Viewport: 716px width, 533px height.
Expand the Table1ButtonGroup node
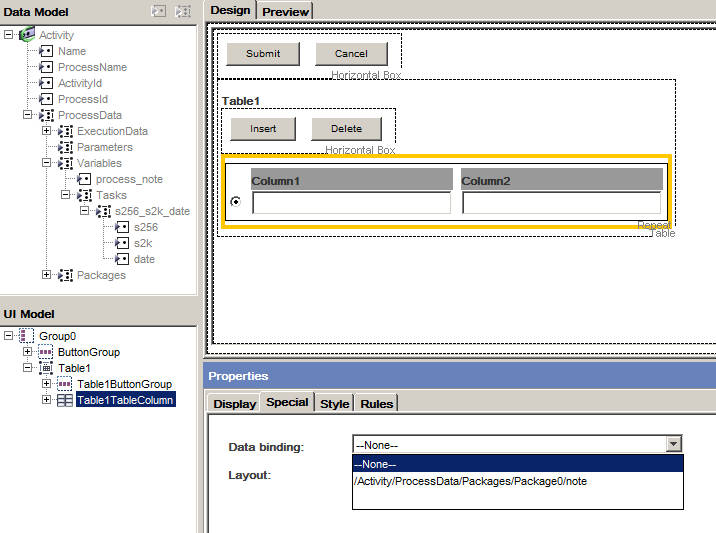pyautogui.click(x=46, y=384)
